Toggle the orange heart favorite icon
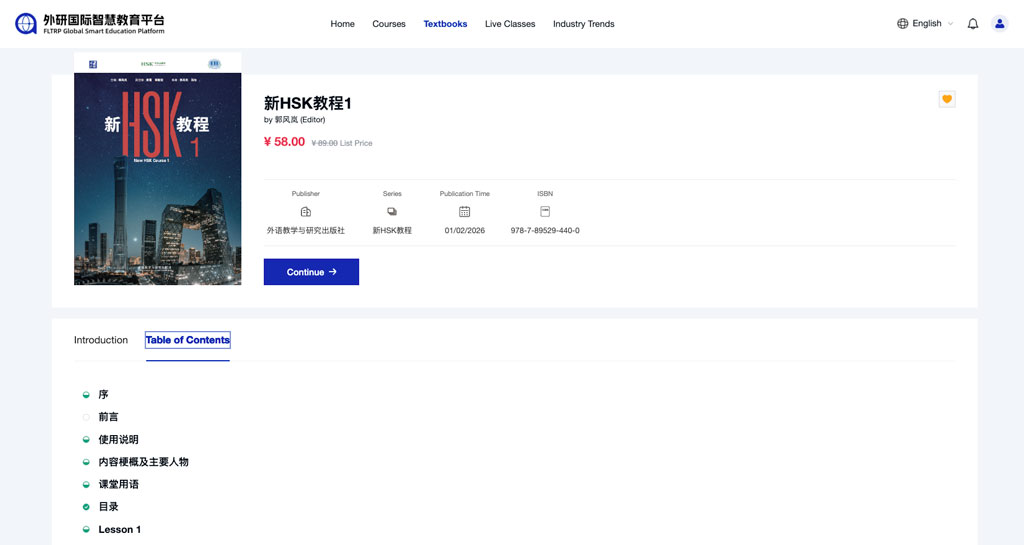 coord(947,99)
